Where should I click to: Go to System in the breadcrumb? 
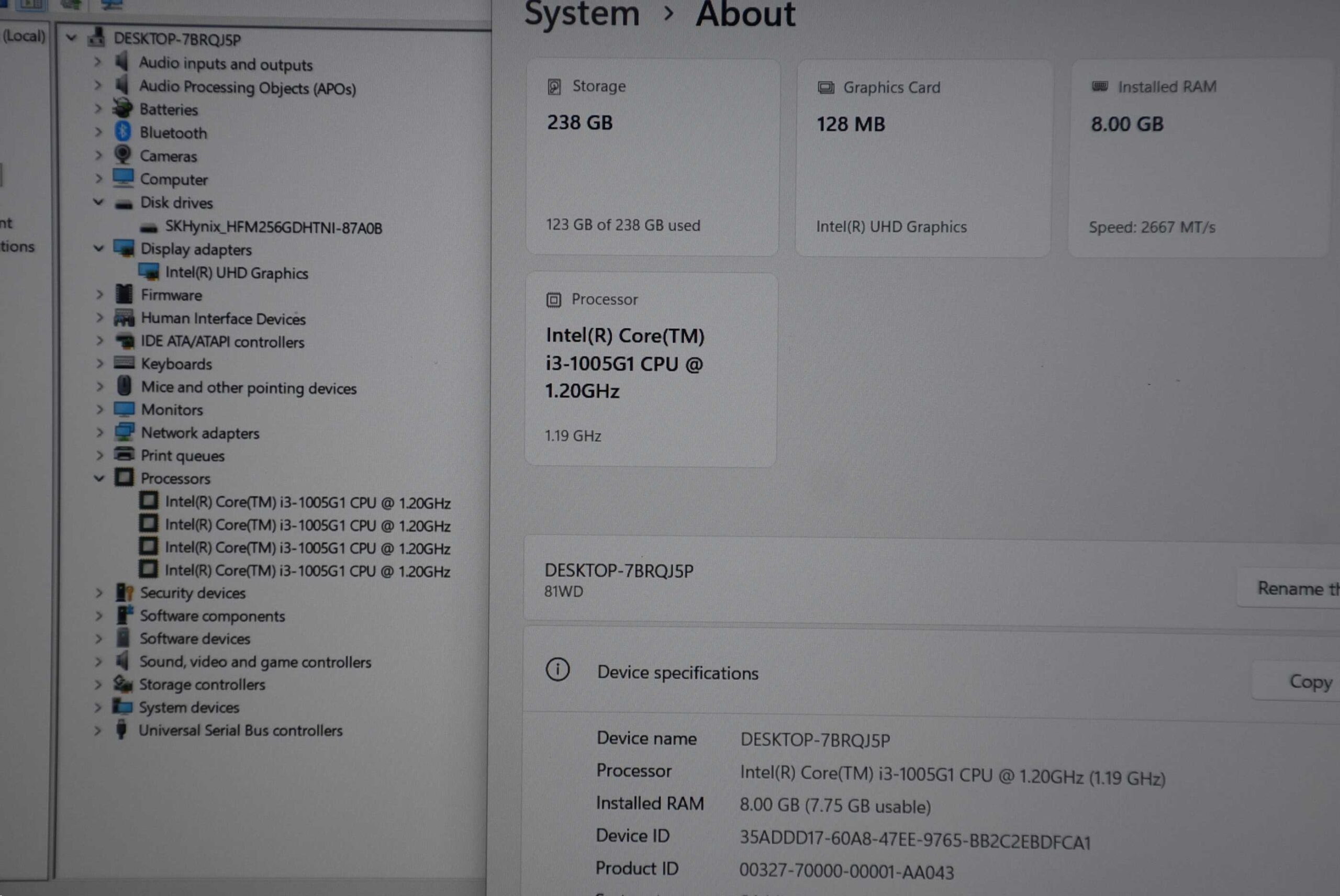click(581, 14)
